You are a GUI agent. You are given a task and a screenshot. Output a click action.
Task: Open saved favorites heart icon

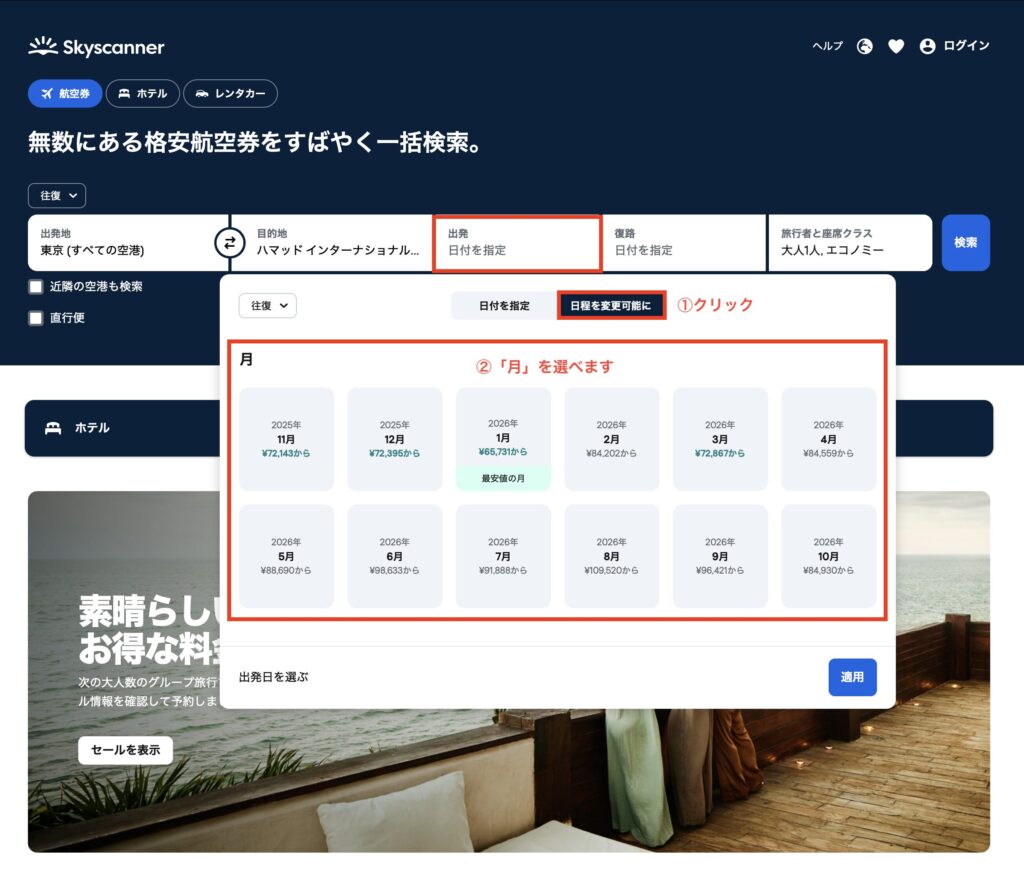click(896, 46)
